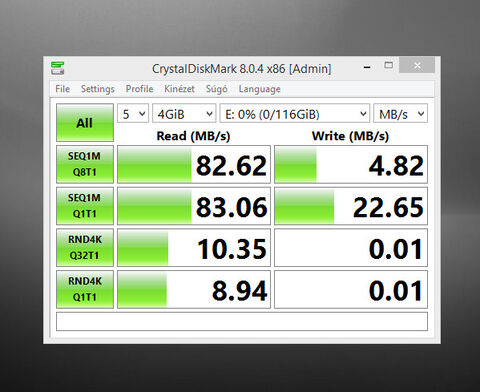
Task: Start the RND4K Q1T1 test
Action: pyautogui.click(x=85, y=289)
